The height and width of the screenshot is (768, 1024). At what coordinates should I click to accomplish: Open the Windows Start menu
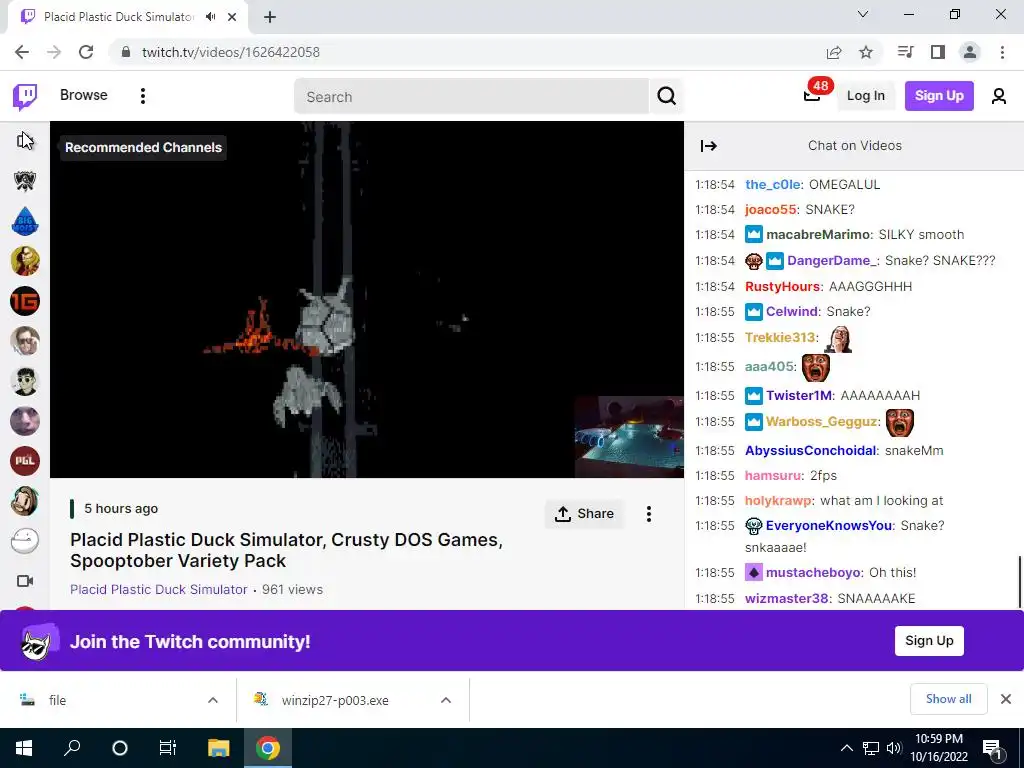24,748
